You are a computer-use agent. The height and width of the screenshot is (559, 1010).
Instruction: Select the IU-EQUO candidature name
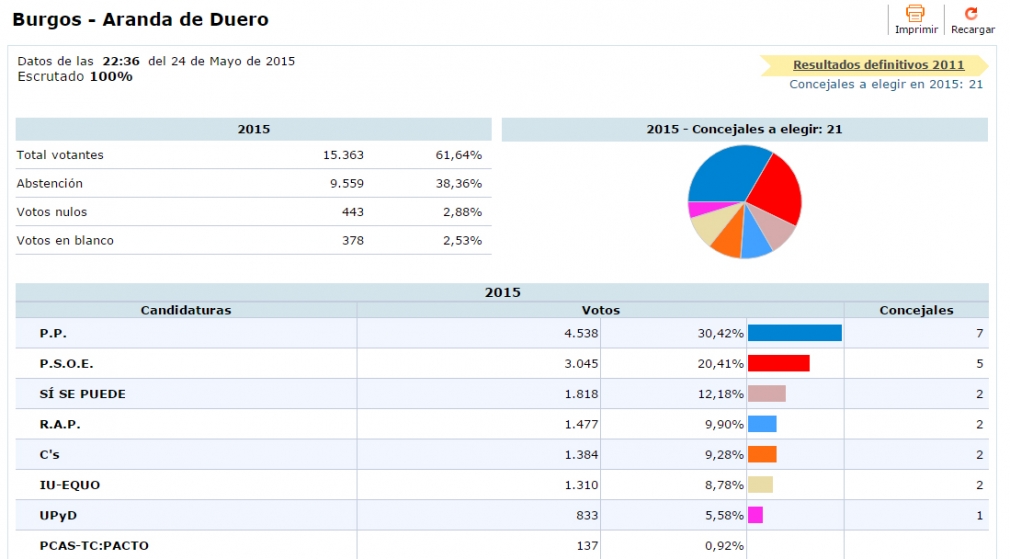70,485
